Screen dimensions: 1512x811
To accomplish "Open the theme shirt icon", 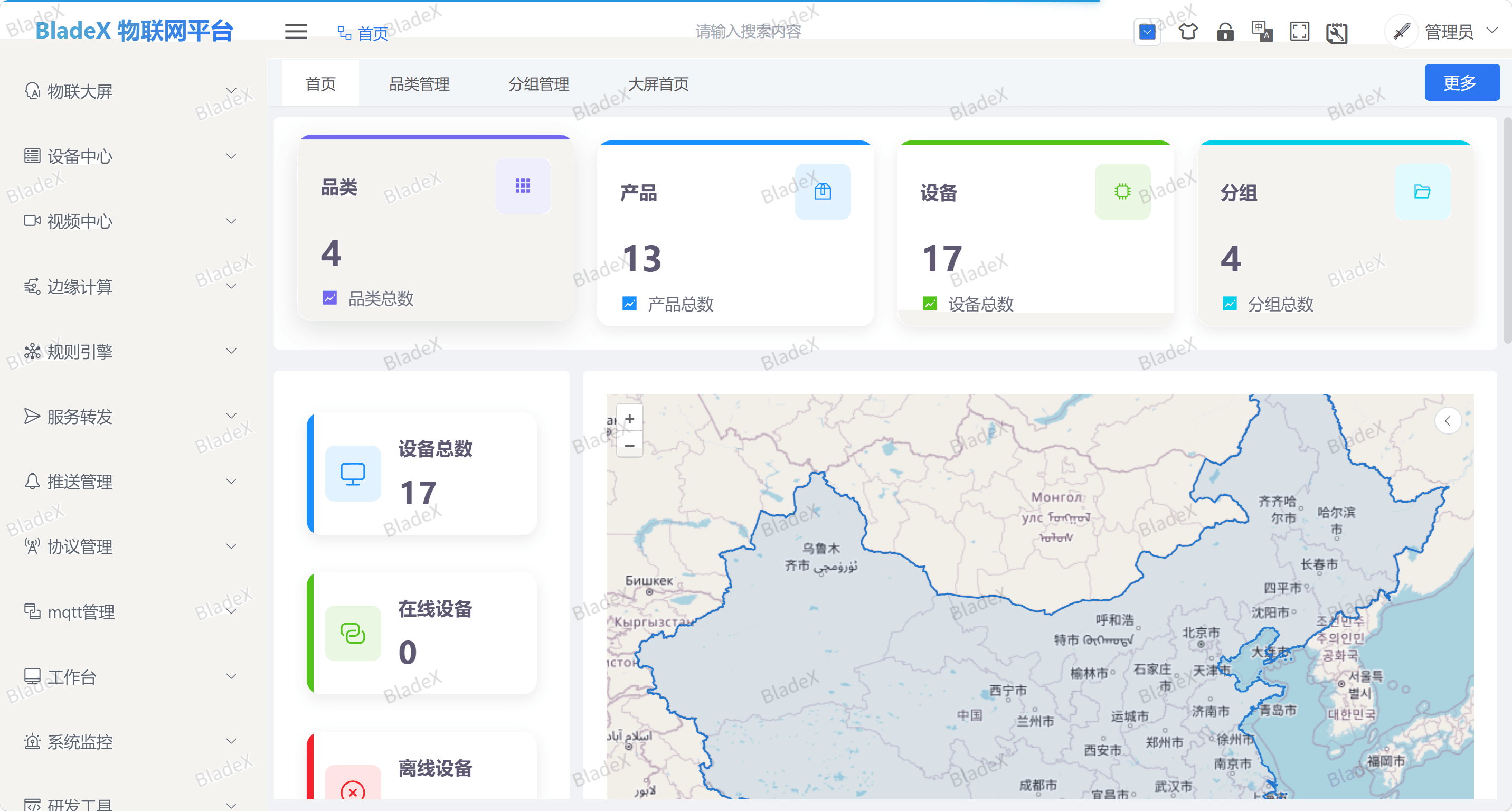I will (1187, 31).
